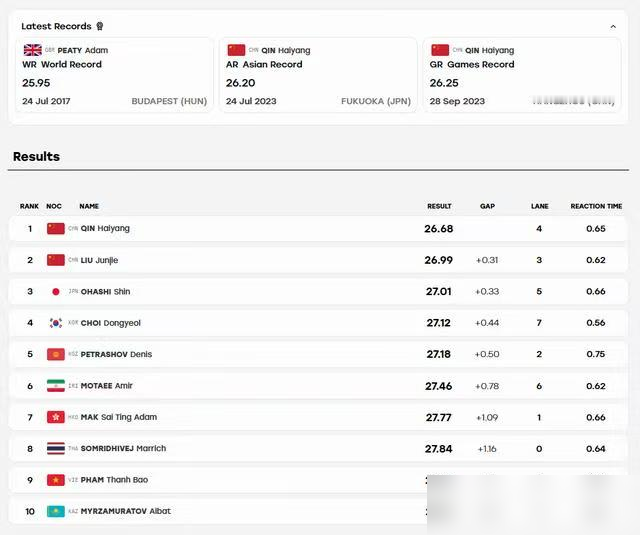Click the result 27.18
The image size is (640, 535).
[x=439, y=354]
